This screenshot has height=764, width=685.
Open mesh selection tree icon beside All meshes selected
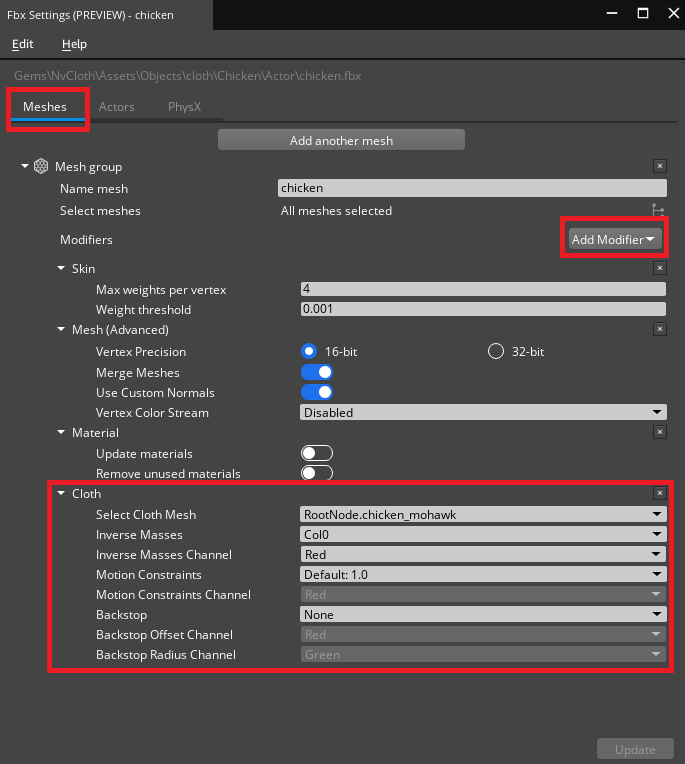pyautogui.click(x=657, y=211)
